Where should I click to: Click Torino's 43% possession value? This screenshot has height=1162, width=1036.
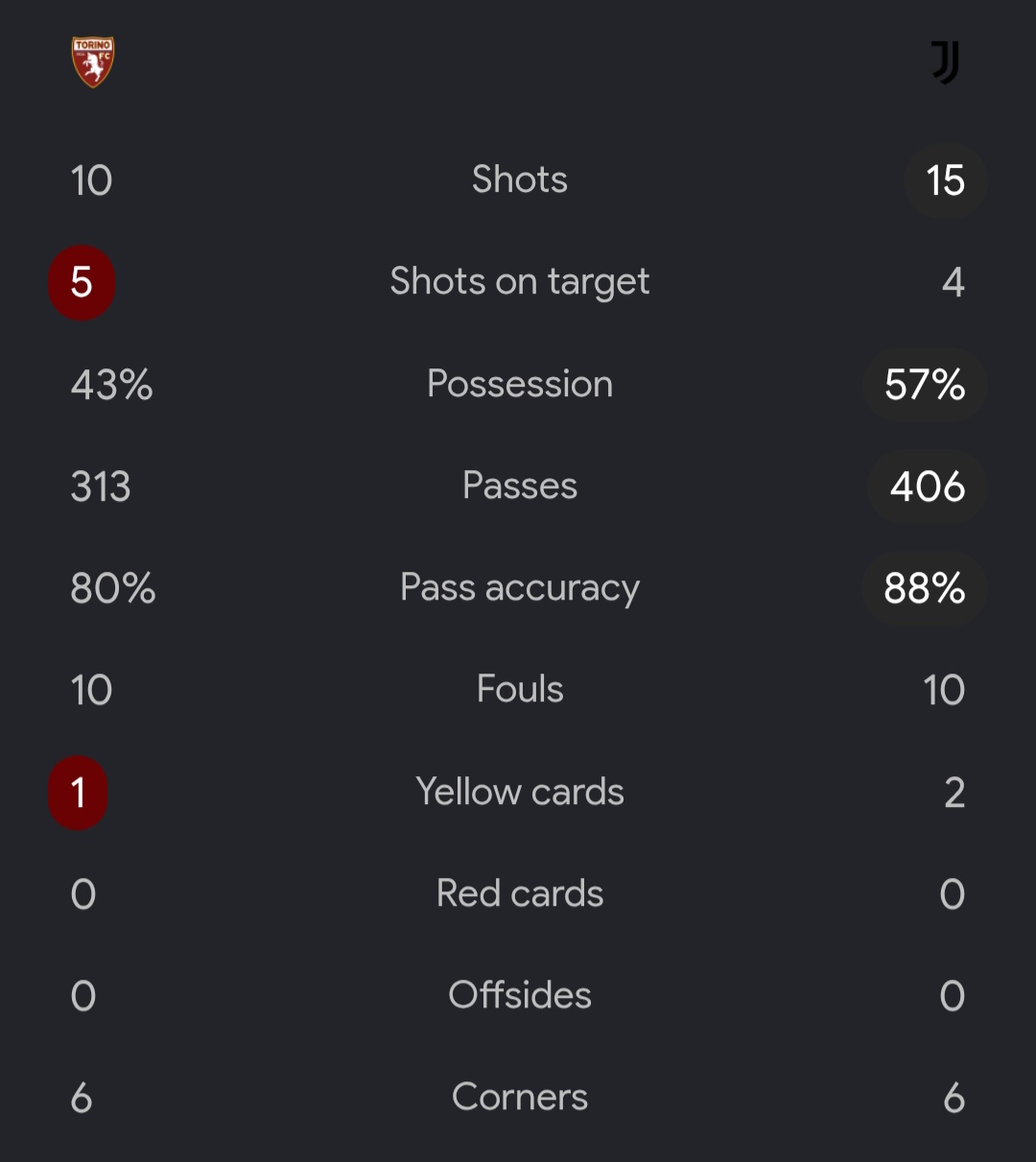111,385
